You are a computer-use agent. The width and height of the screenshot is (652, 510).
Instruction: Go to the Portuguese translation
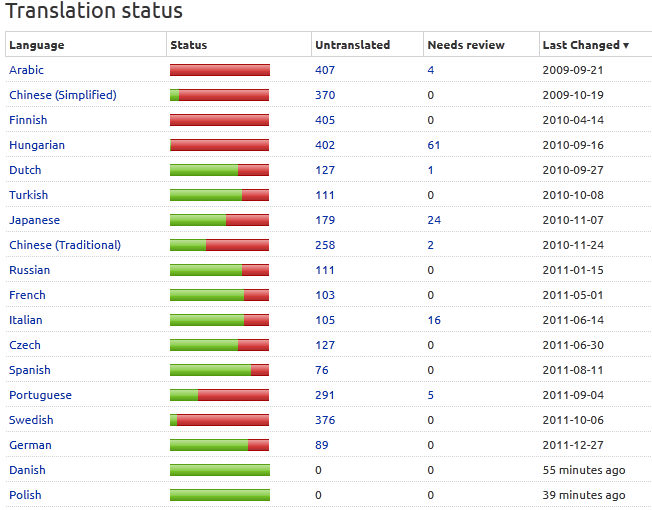pos(40,395)
